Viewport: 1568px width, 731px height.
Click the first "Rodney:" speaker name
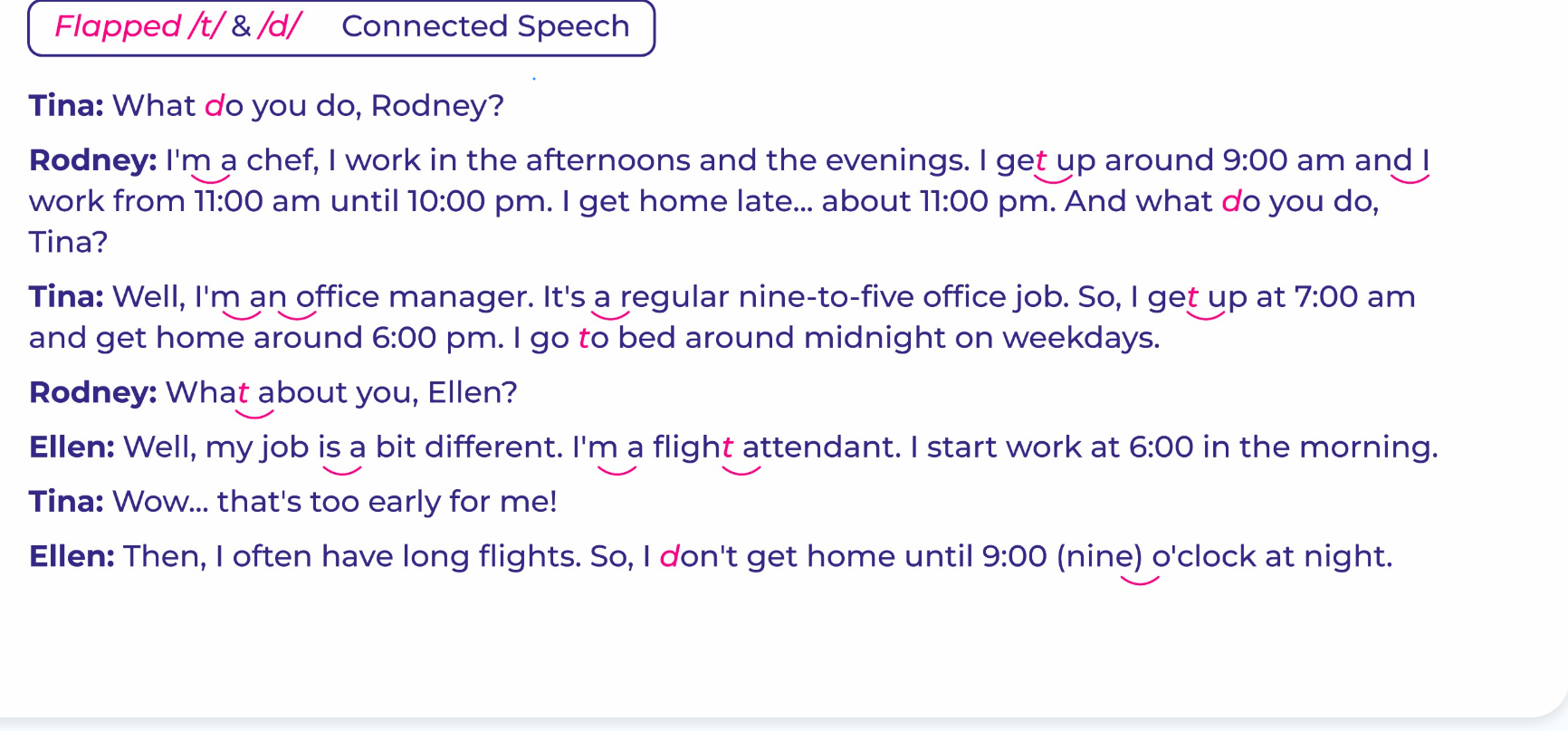(x=92, y=160)
